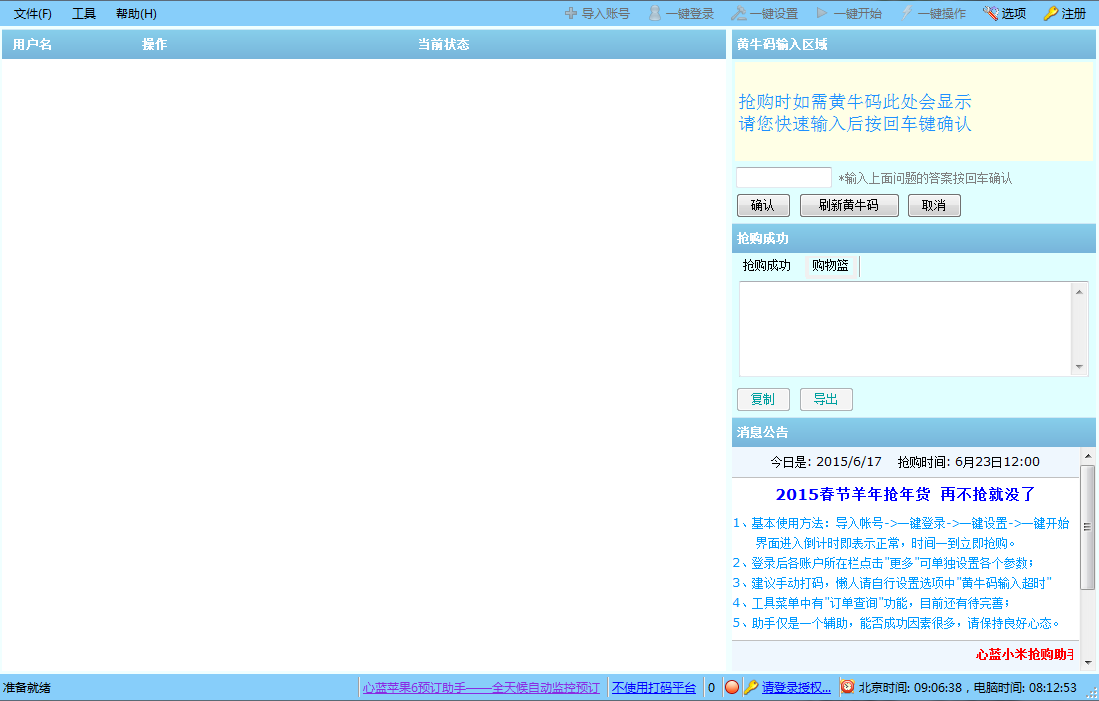Click inside the 抢购成功 results text box
Screen dimensions: 1099x701
[905, 329]
